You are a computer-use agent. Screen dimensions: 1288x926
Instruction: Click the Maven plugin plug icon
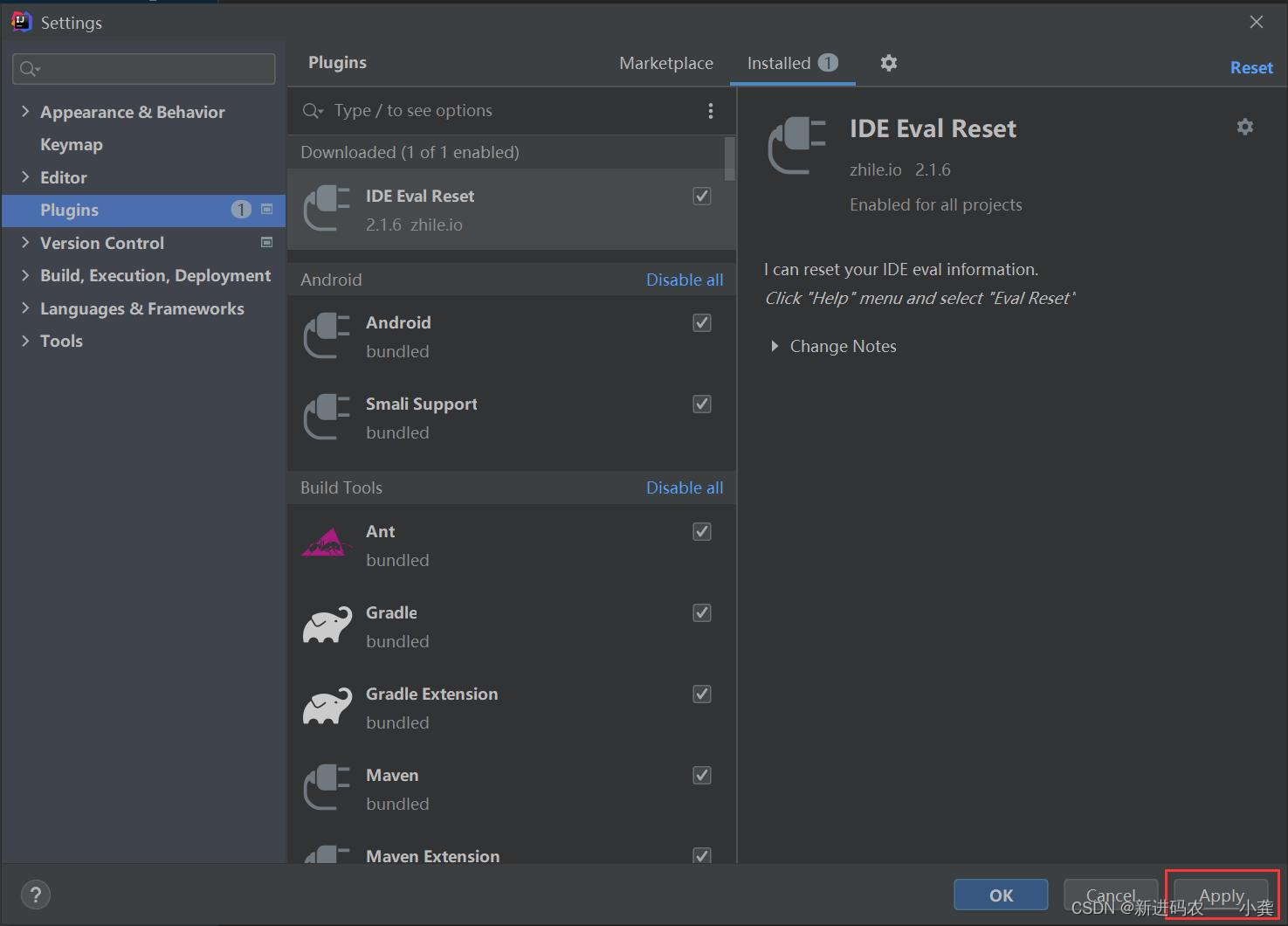[327, 787]
